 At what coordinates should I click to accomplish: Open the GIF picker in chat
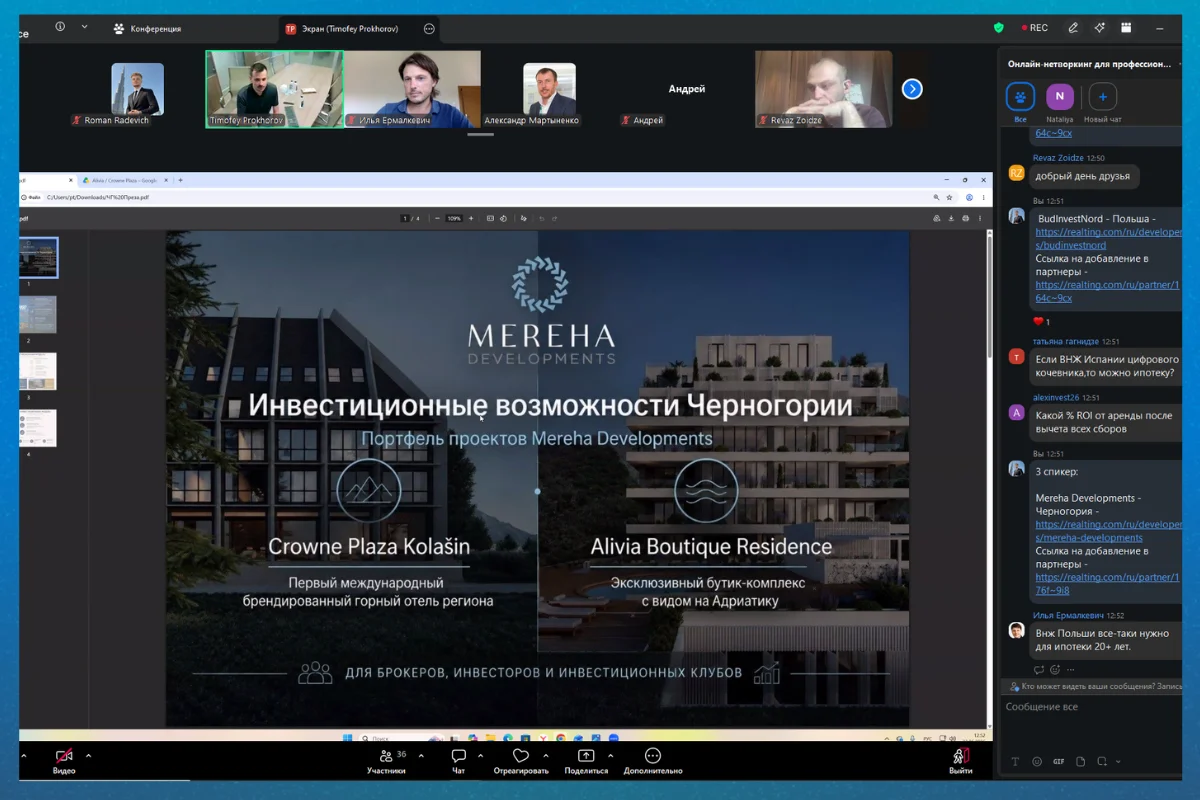pos(1058,762)
